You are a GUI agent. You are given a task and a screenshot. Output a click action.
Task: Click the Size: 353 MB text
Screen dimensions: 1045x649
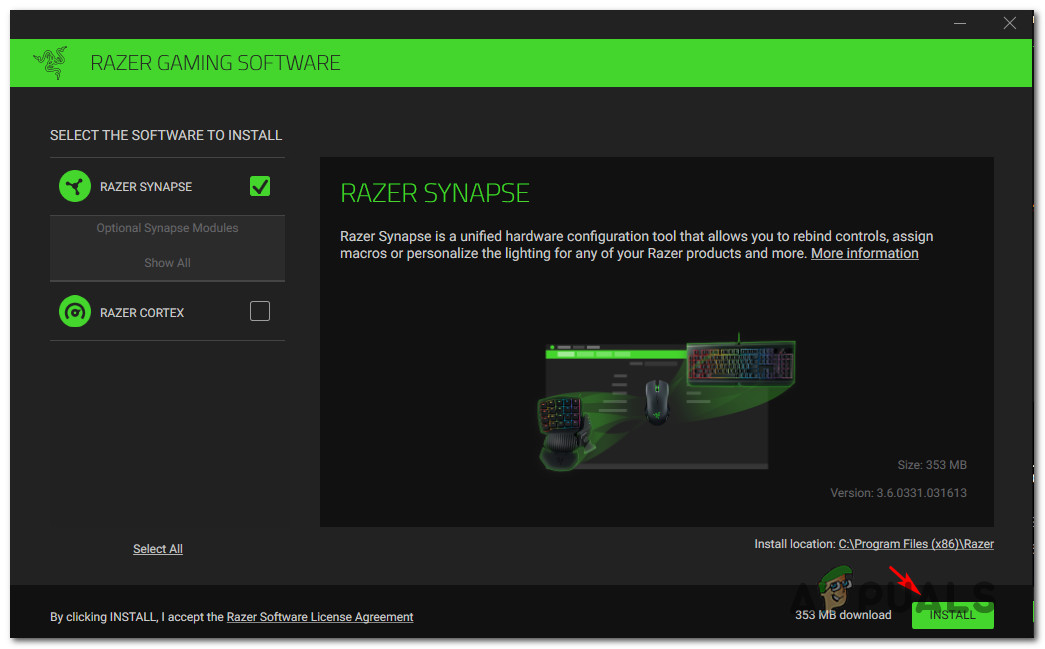932,465
